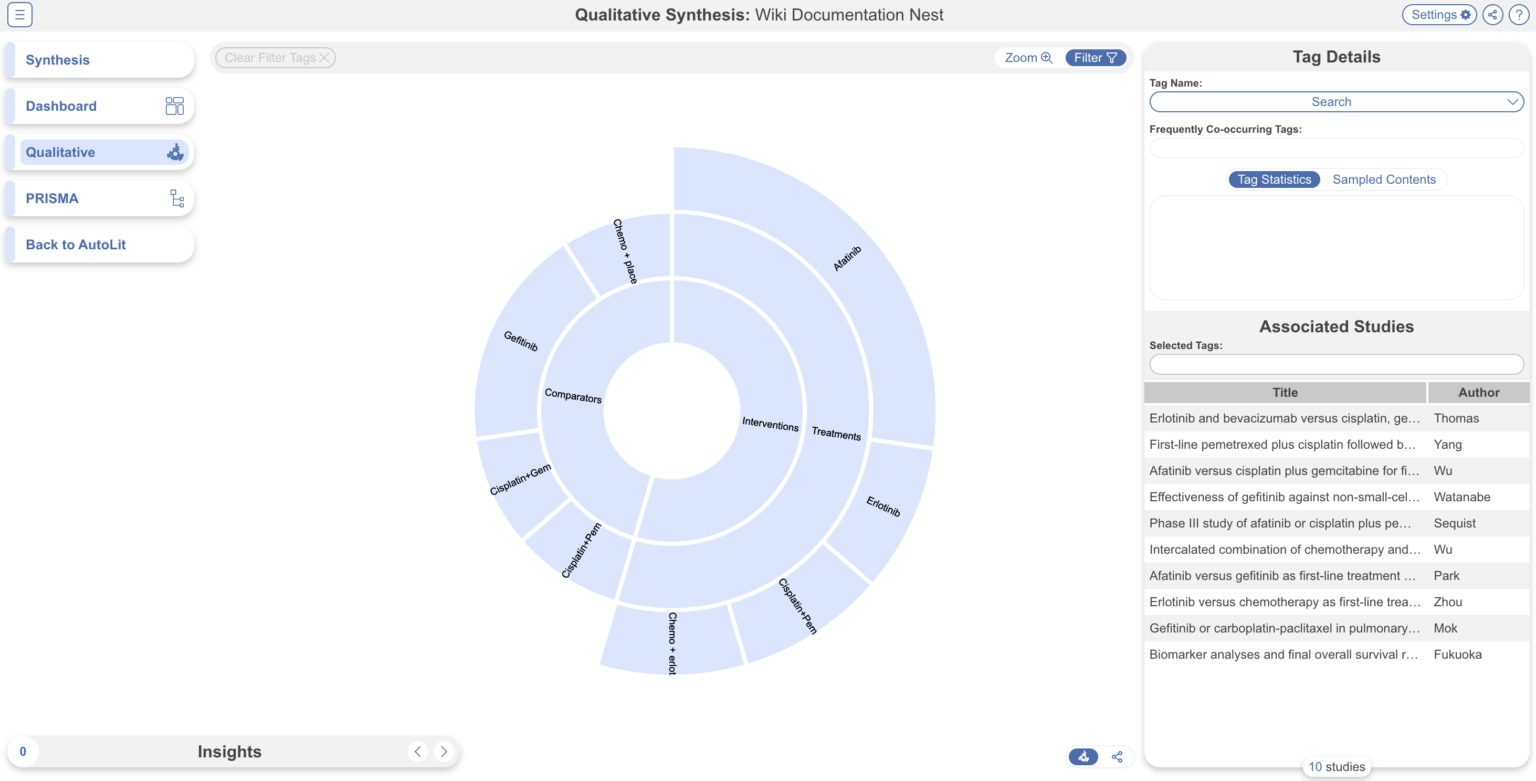The height and width of the screenshot is (781, 1536).
Task: Select the Afatinib segment of the sunburst chart
Action: [845, 255]
